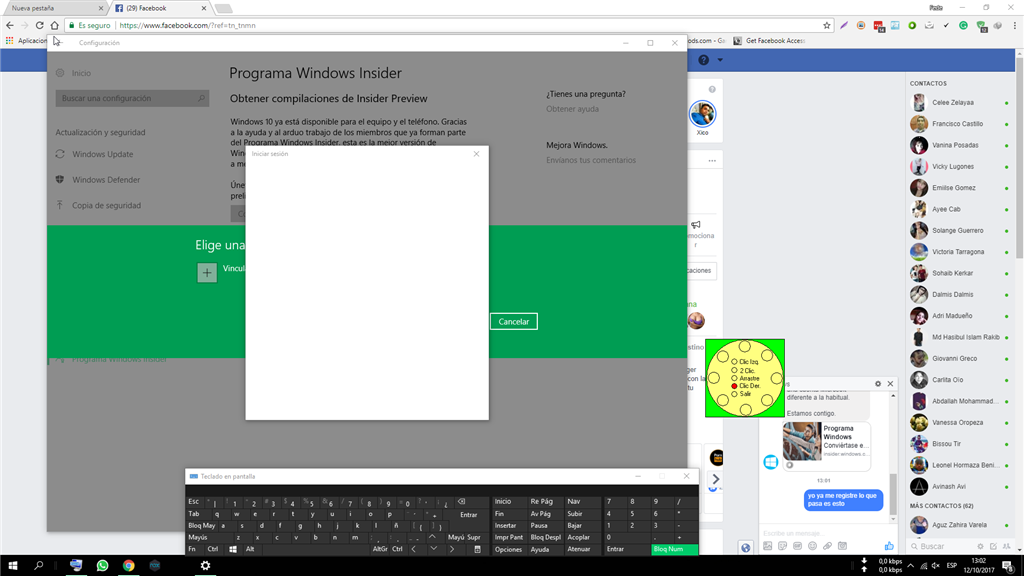Click the Windows key on on-screen keyboard
Viewport: 1024px width, 576px height.
click(x=232, y=549)
